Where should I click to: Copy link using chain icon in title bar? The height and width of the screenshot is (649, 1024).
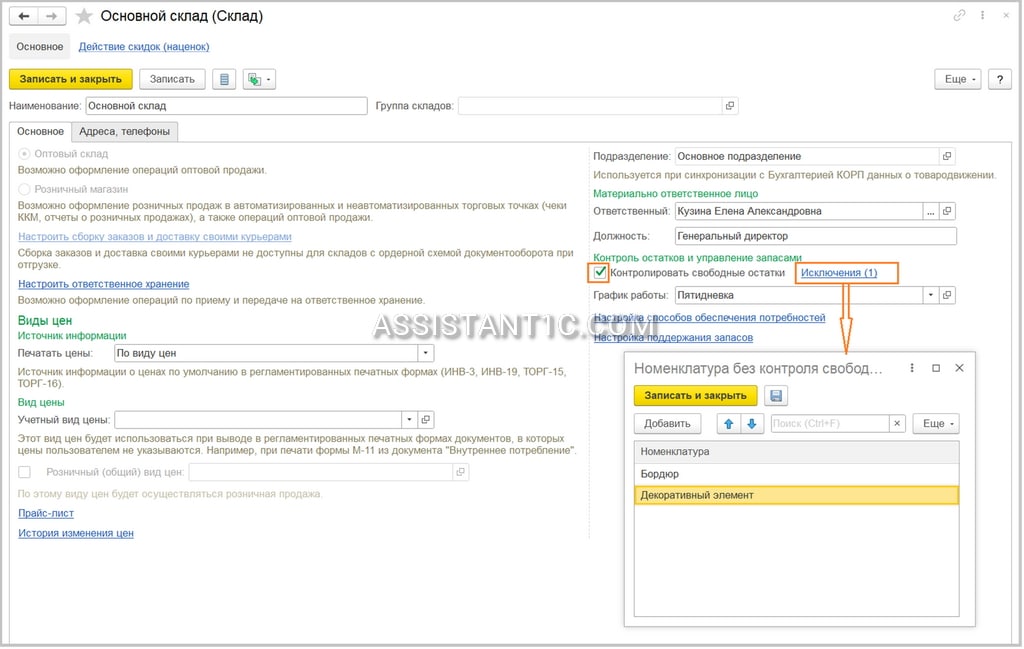(x=959, y=16)
